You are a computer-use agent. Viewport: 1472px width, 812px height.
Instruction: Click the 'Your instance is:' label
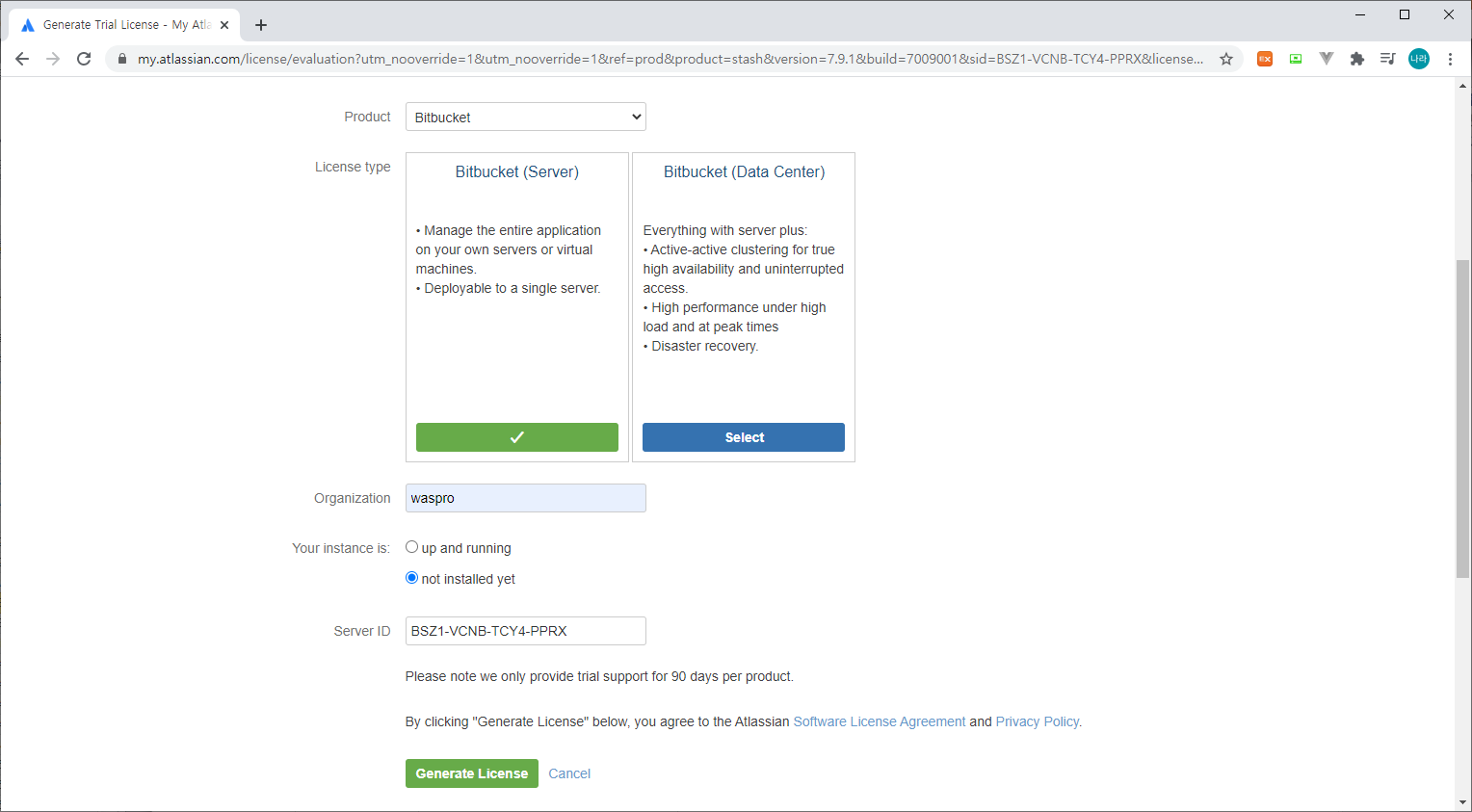pos(341,548)
